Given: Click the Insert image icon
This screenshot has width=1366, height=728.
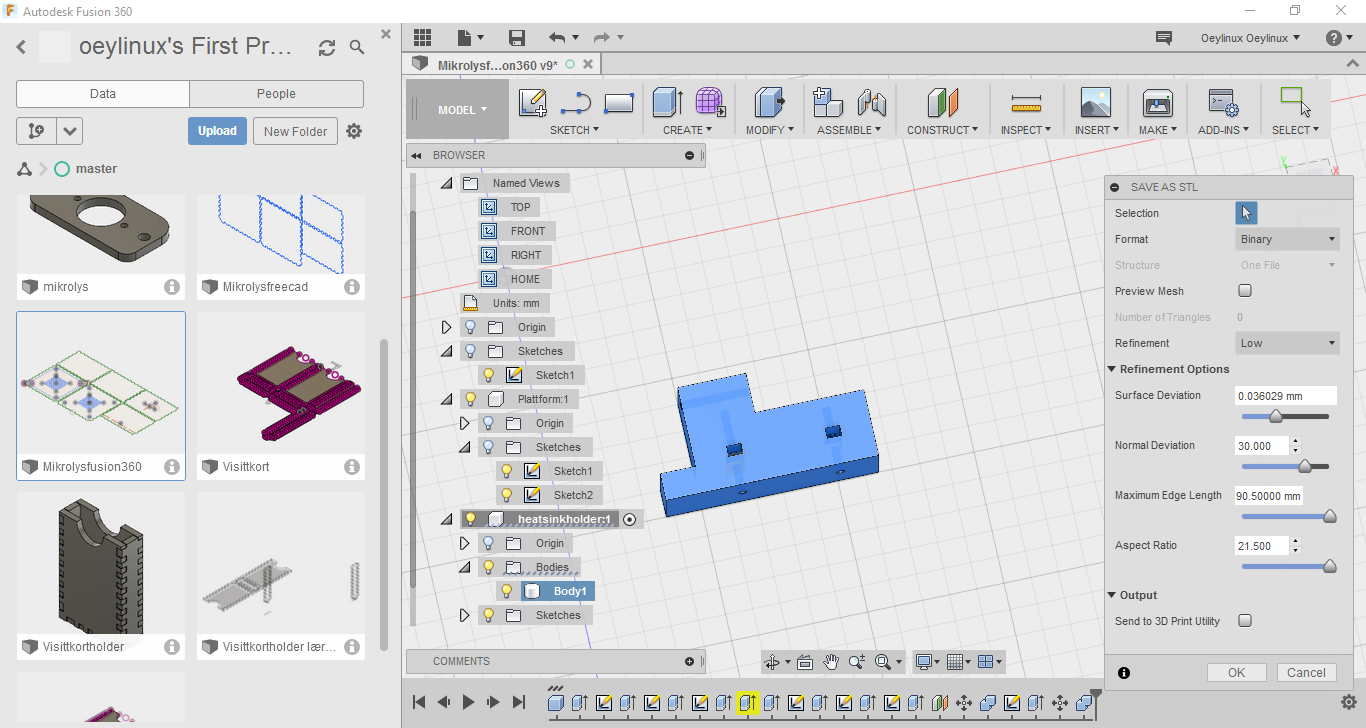Looking at the screenshot, I should [x=1096, y=102].
